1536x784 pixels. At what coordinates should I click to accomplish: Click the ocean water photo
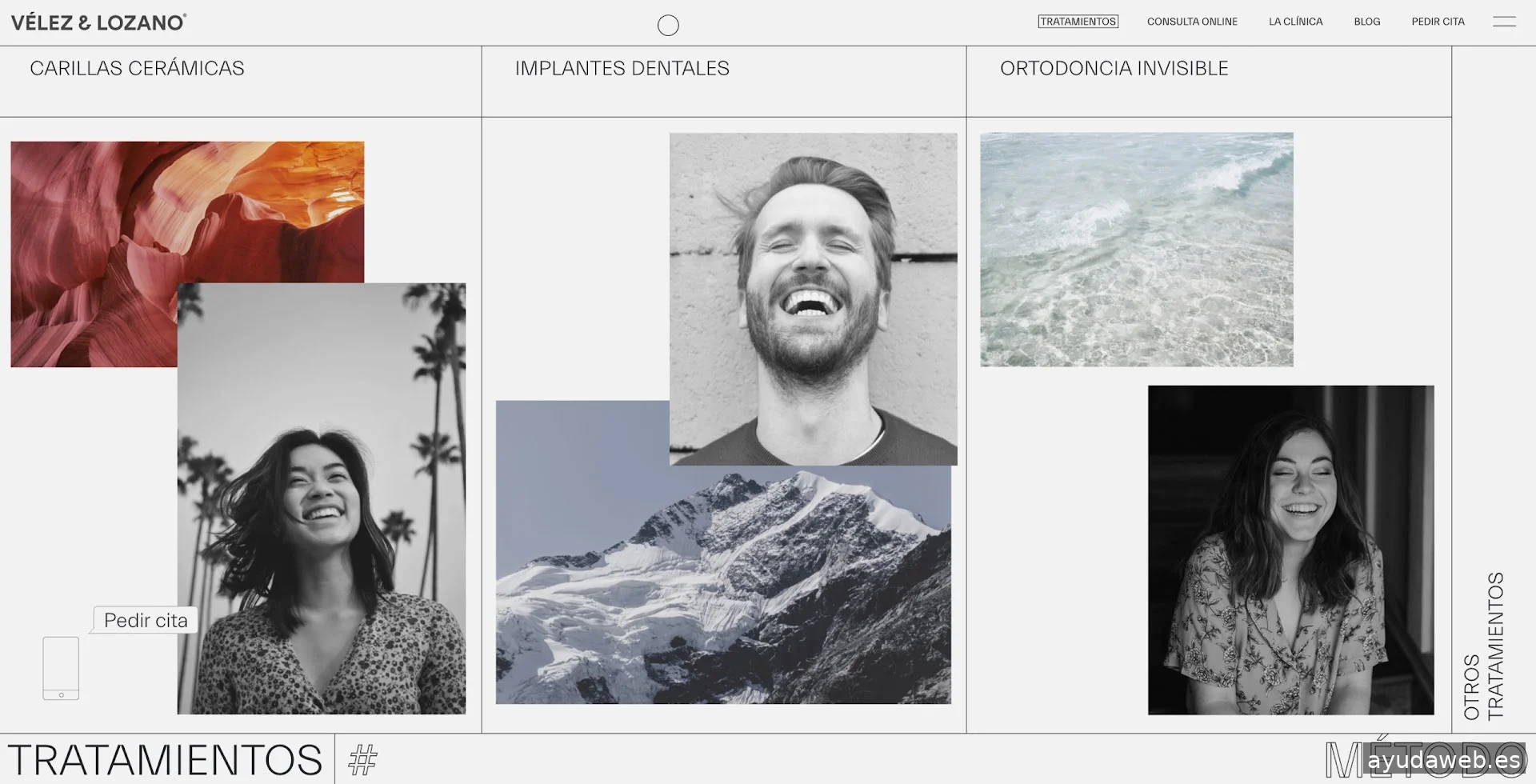tap(1137, 250)
